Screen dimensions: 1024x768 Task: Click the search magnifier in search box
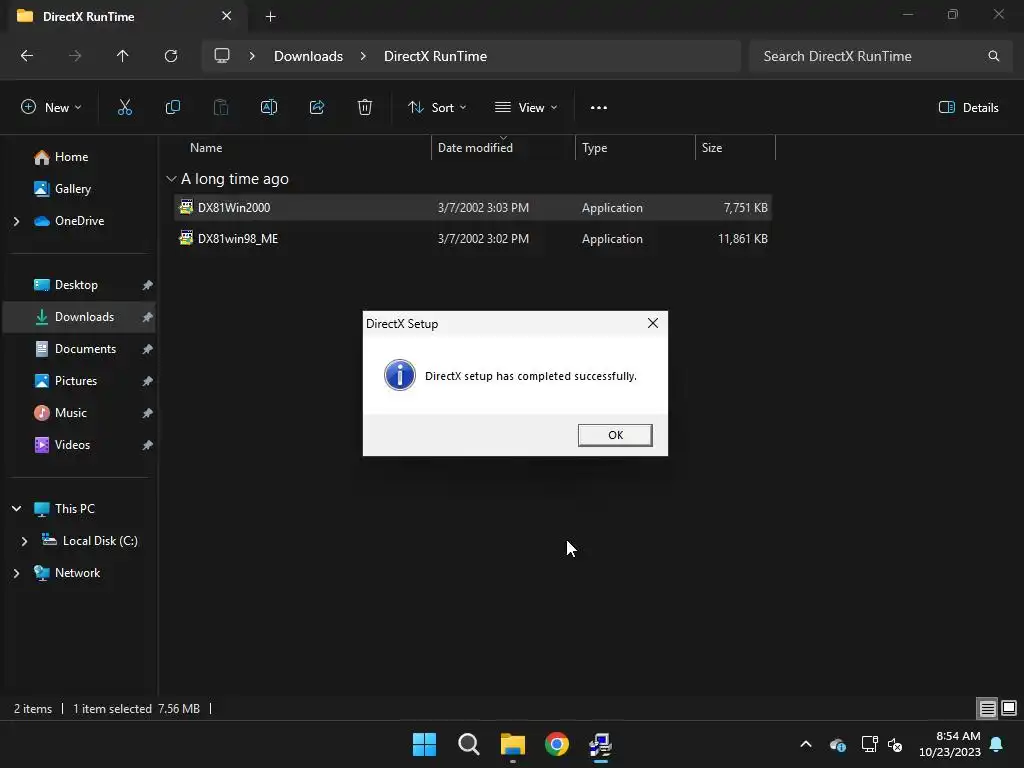993,56
